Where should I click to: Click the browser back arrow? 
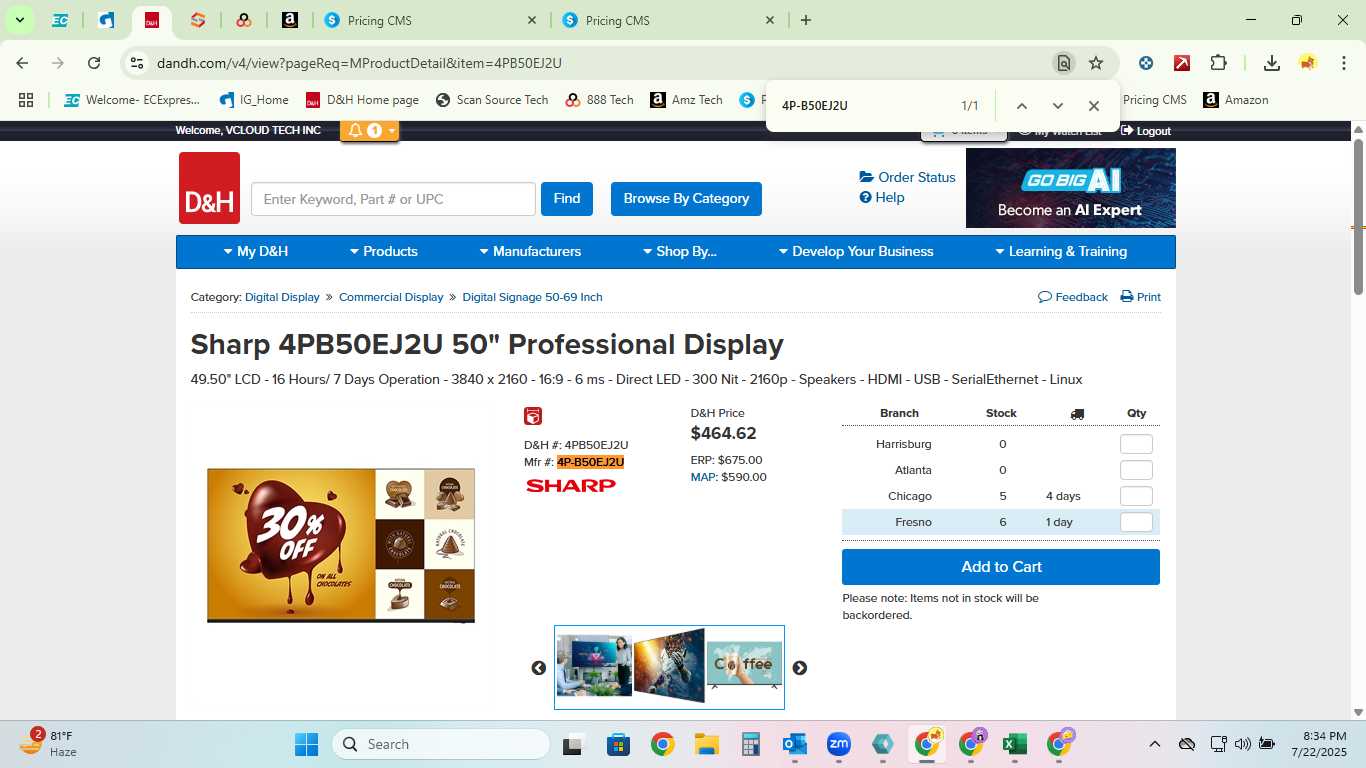[x=22, y=63]
